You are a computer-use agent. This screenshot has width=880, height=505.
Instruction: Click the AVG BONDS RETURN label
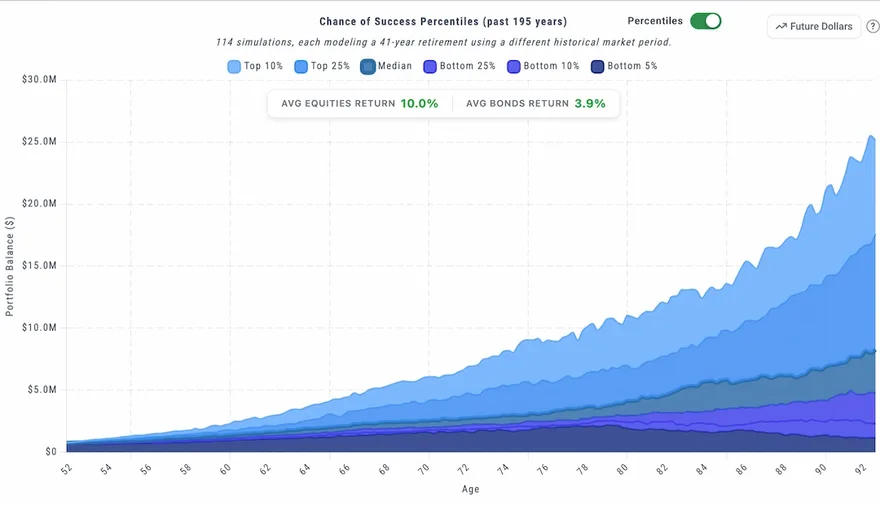click(517, 103)
